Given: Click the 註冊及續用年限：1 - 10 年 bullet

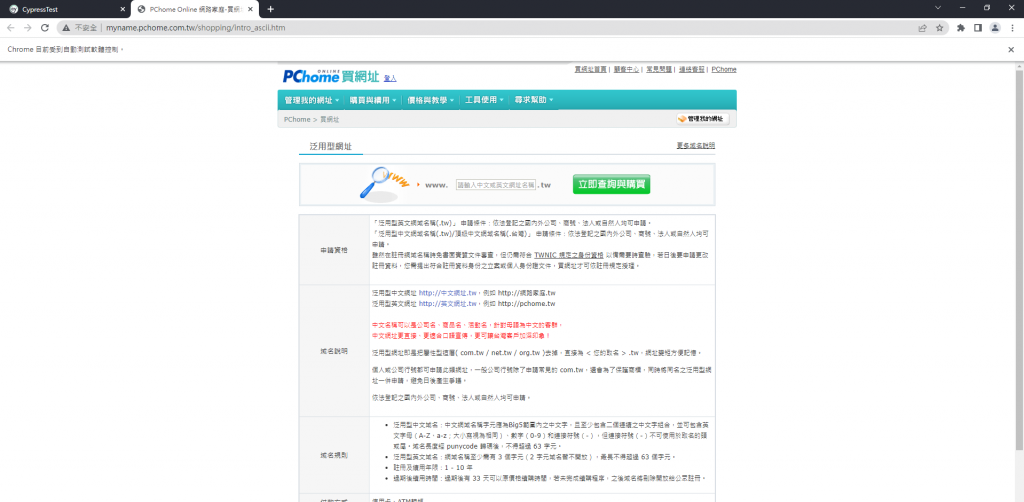Looking at the screenshot, I should click(433, 467).
